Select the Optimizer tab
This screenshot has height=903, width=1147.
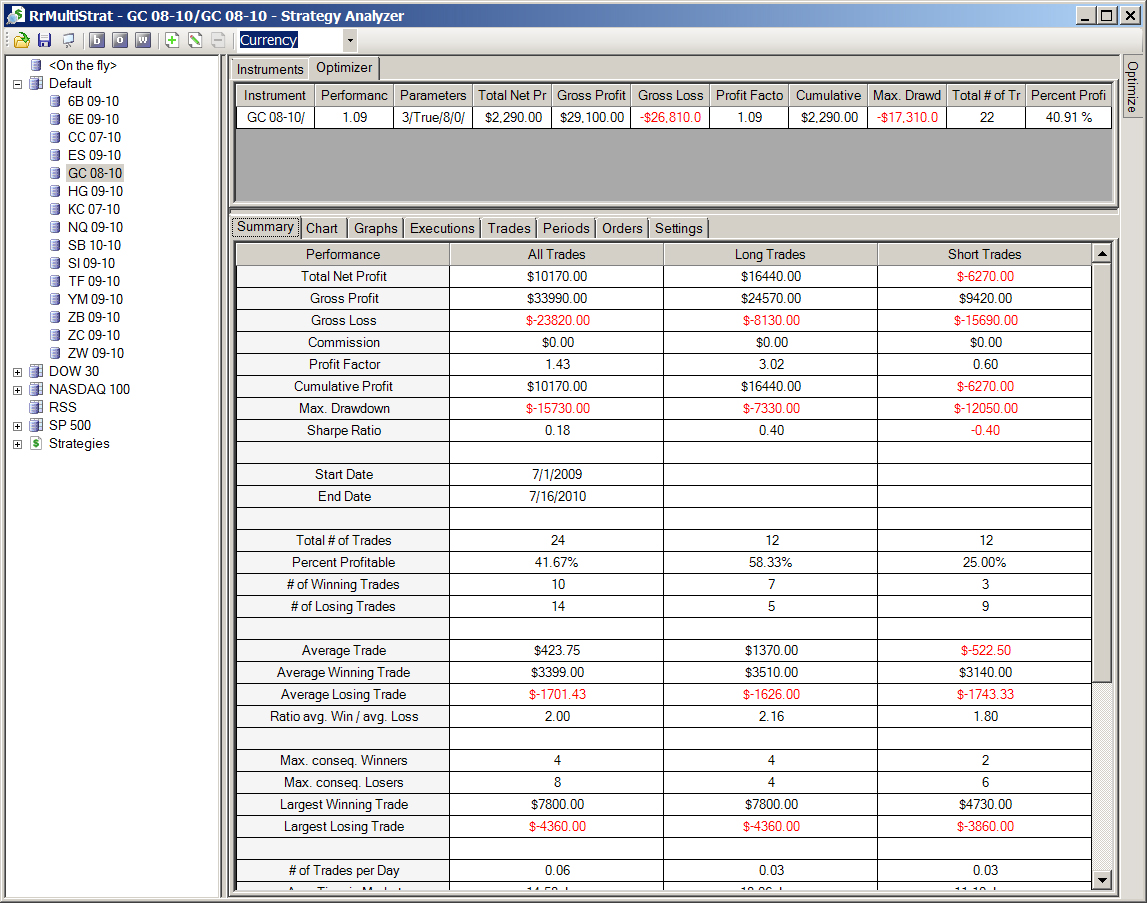tap(344, 68)
